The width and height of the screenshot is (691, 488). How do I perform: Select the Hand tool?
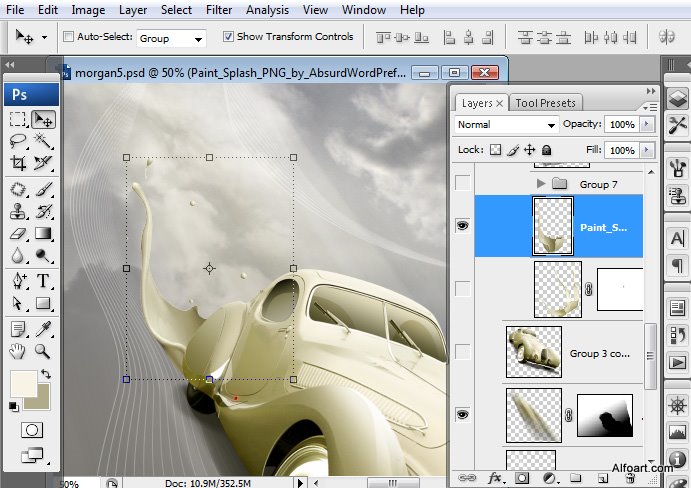(x=18, y=351)
